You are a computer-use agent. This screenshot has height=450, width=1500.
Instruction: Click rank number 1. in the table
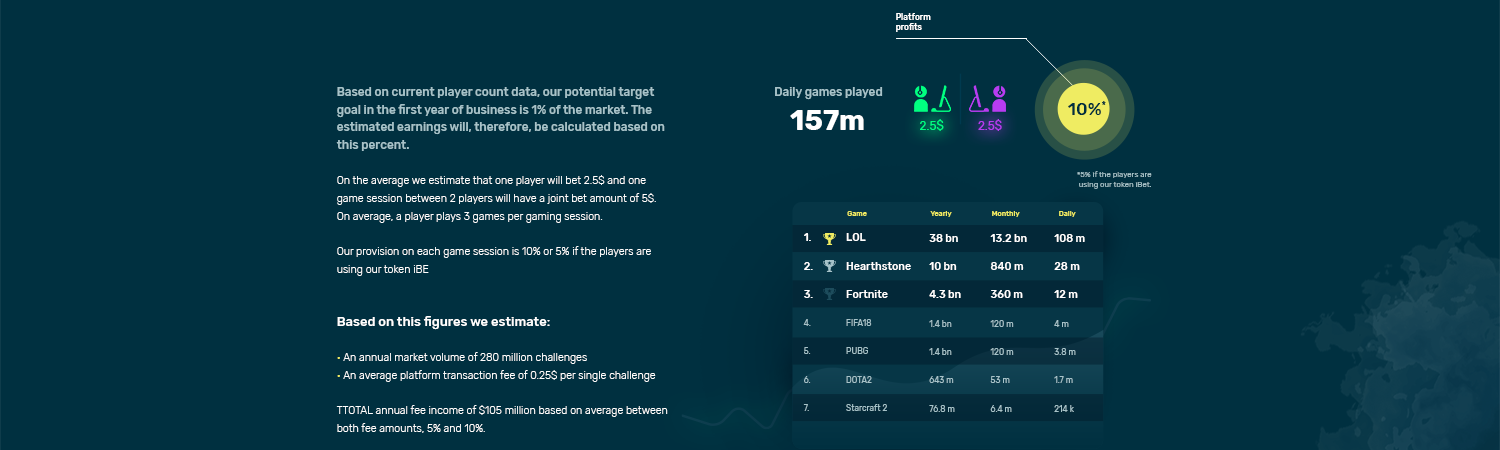[x=807, y=239]
